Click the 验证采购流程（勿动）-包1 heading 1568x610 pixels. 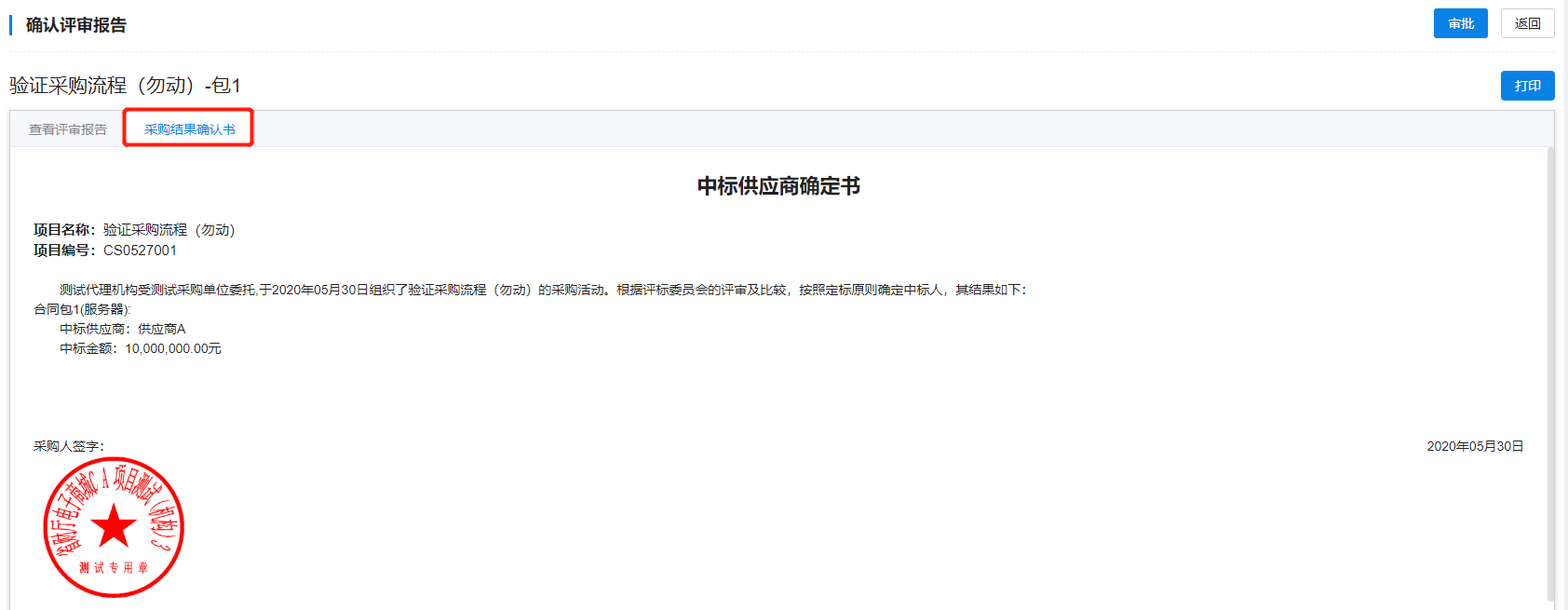click(x=126, y=86)
